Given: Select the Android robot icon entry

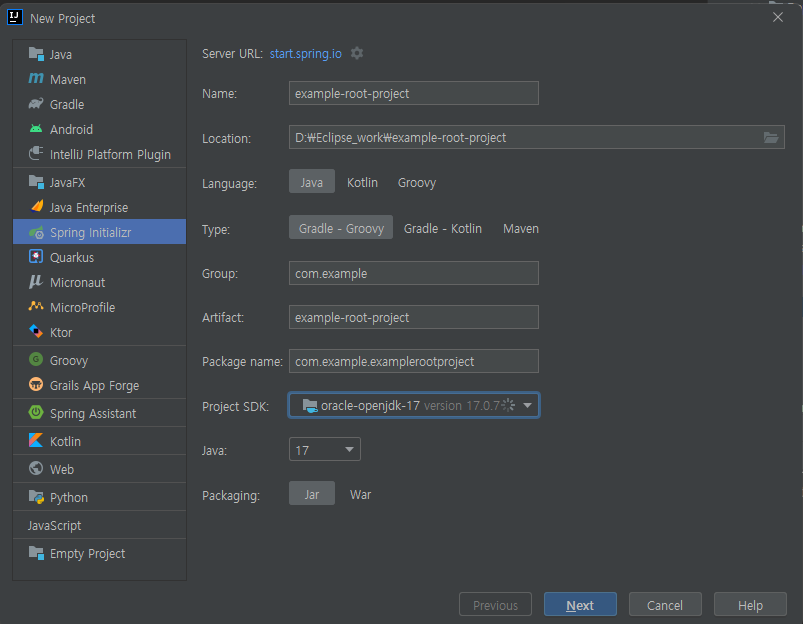Looking at the screenshot, I should point(36,129).
